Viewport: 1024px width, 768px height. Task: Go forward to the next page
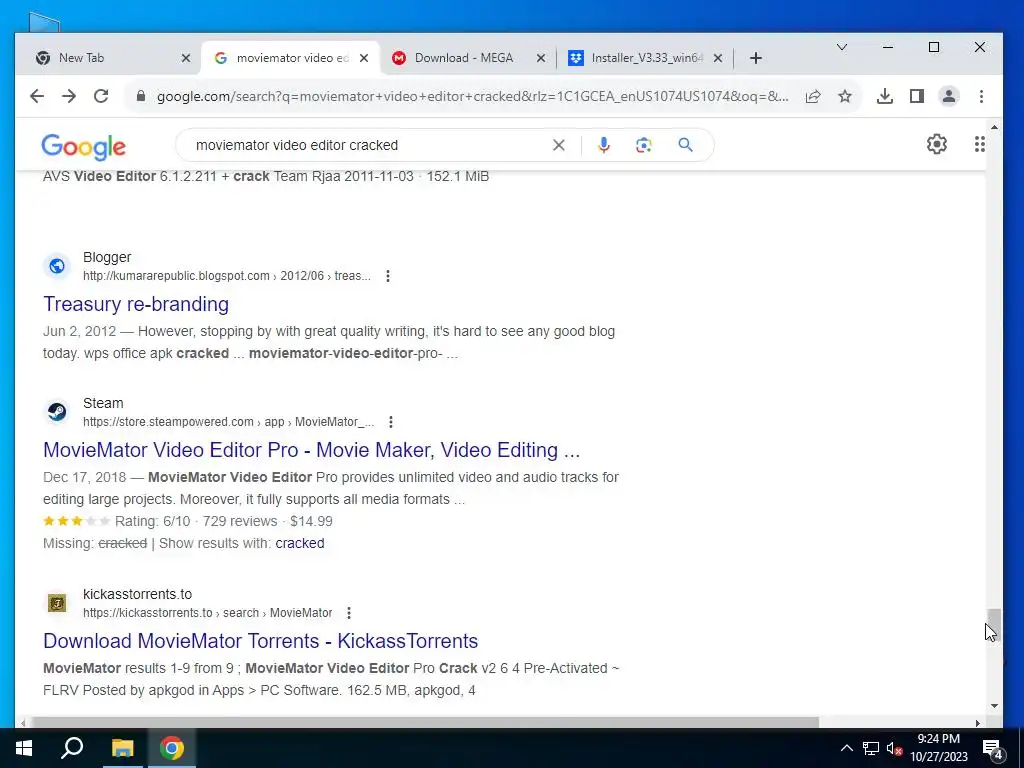click(x=69, y=97)
